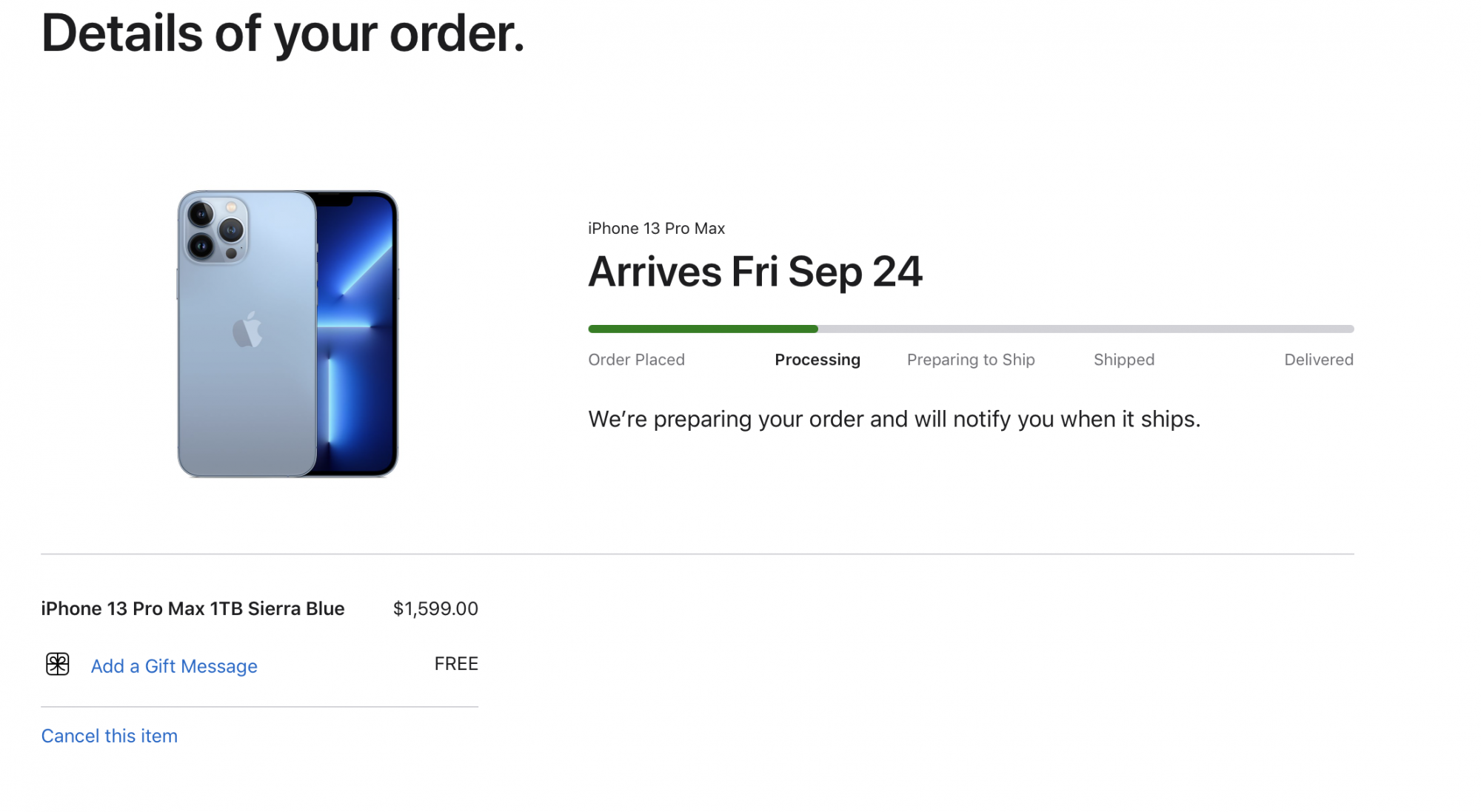Click the $1,599.00 price
1481x812 pixels.
pos(435,608)
